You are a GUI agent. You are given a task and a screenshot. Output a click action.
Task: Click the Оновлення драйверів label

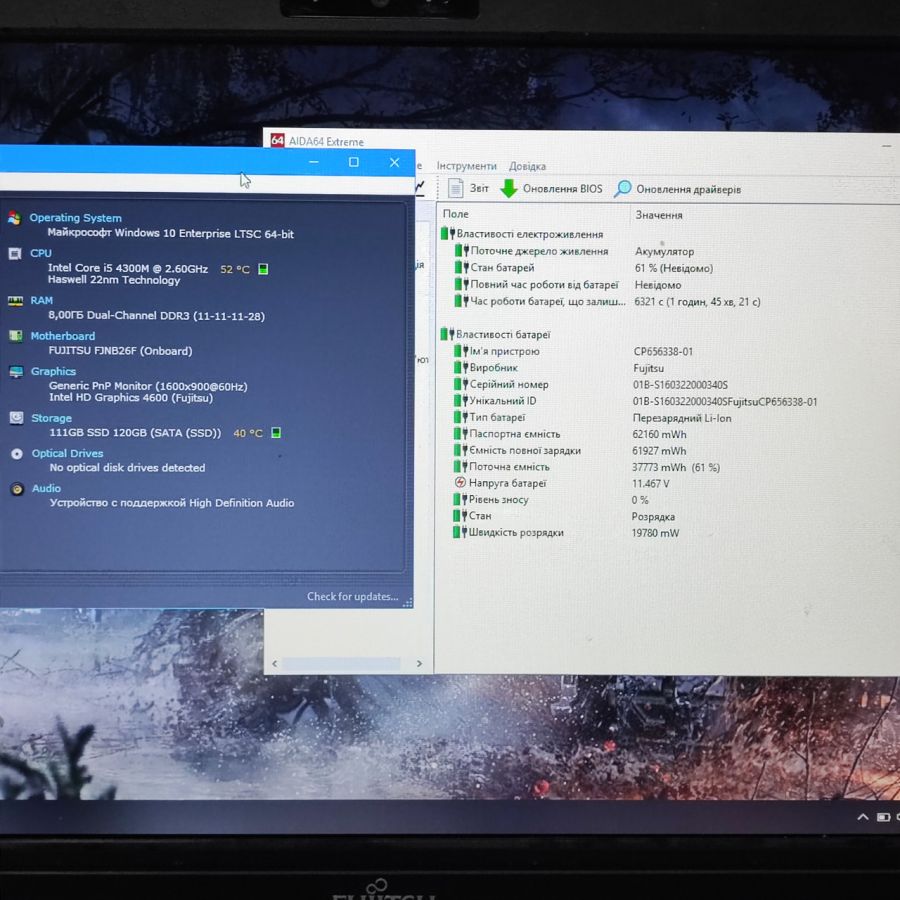coord(688,189)
